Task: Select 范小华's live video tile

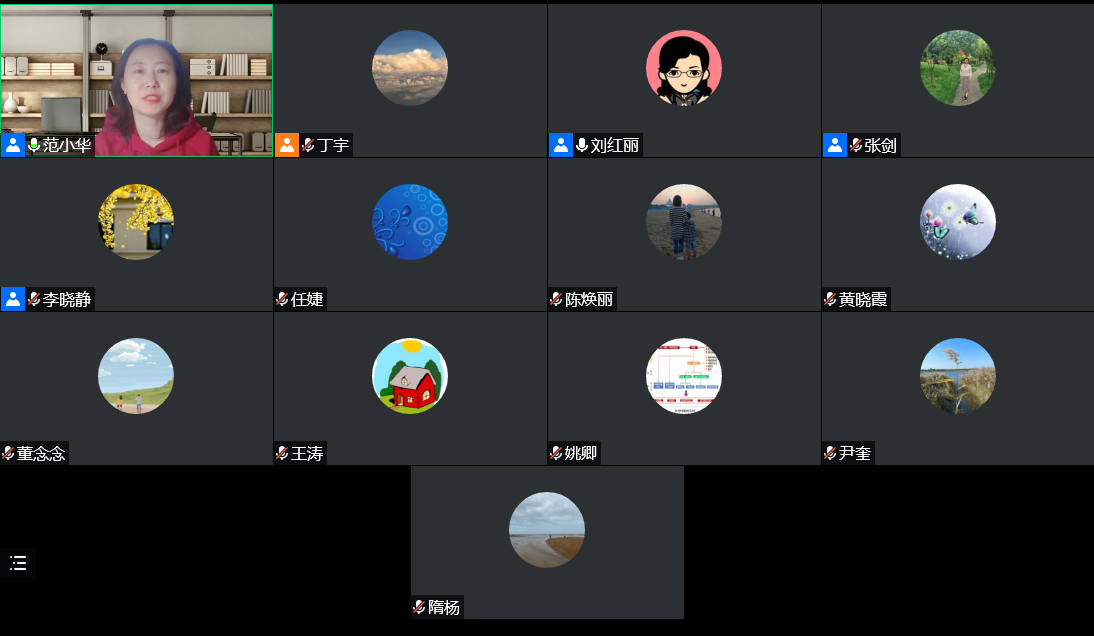Action: [137, 80]
